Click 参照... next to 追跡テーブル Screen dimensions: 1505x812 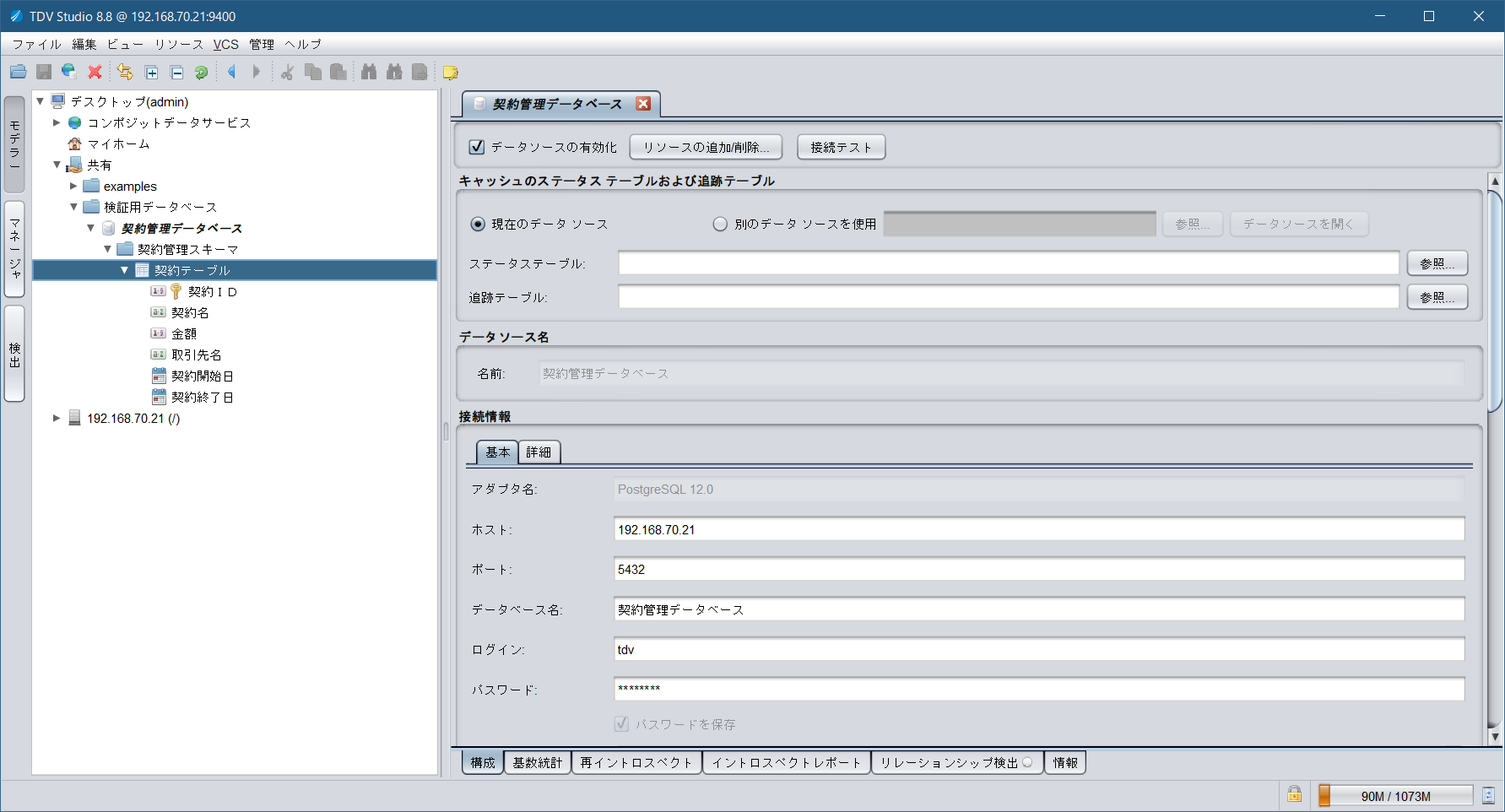pyautogui.click(x=1437, y=297)
